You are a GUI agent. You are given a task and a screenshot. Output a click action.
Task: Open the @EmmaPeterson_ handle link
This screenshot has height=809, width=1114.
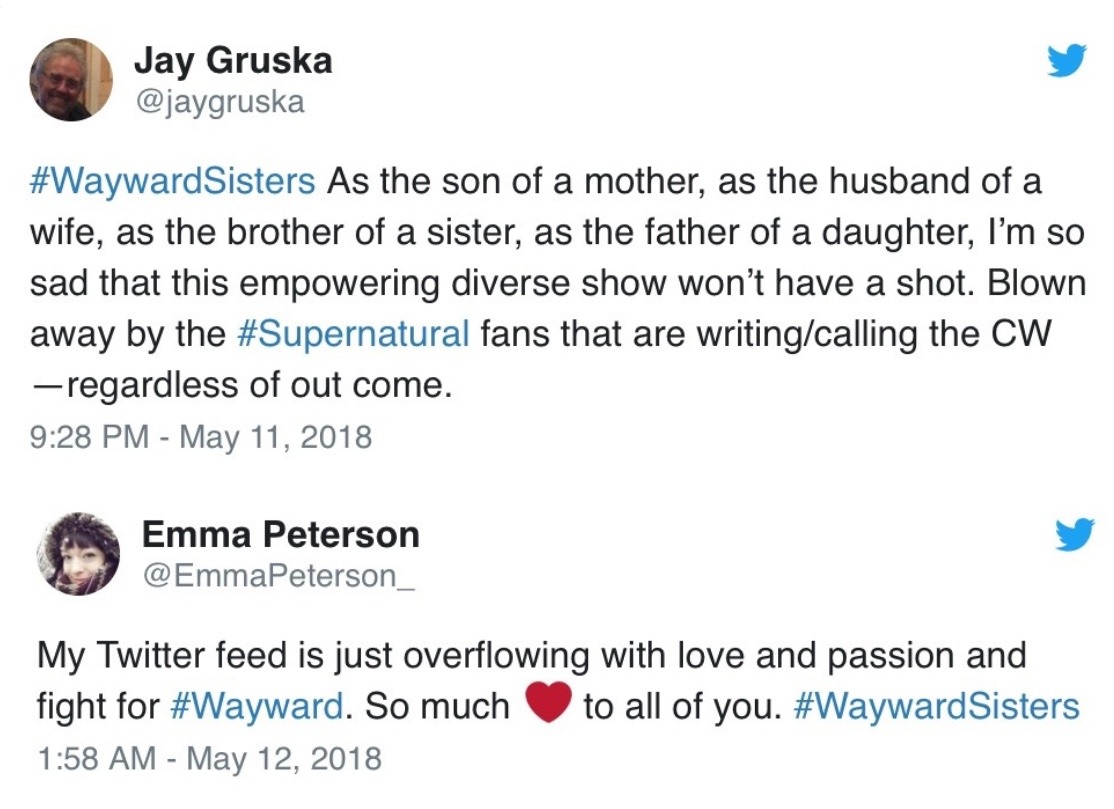pyautogui.click(x=277, y=577)
